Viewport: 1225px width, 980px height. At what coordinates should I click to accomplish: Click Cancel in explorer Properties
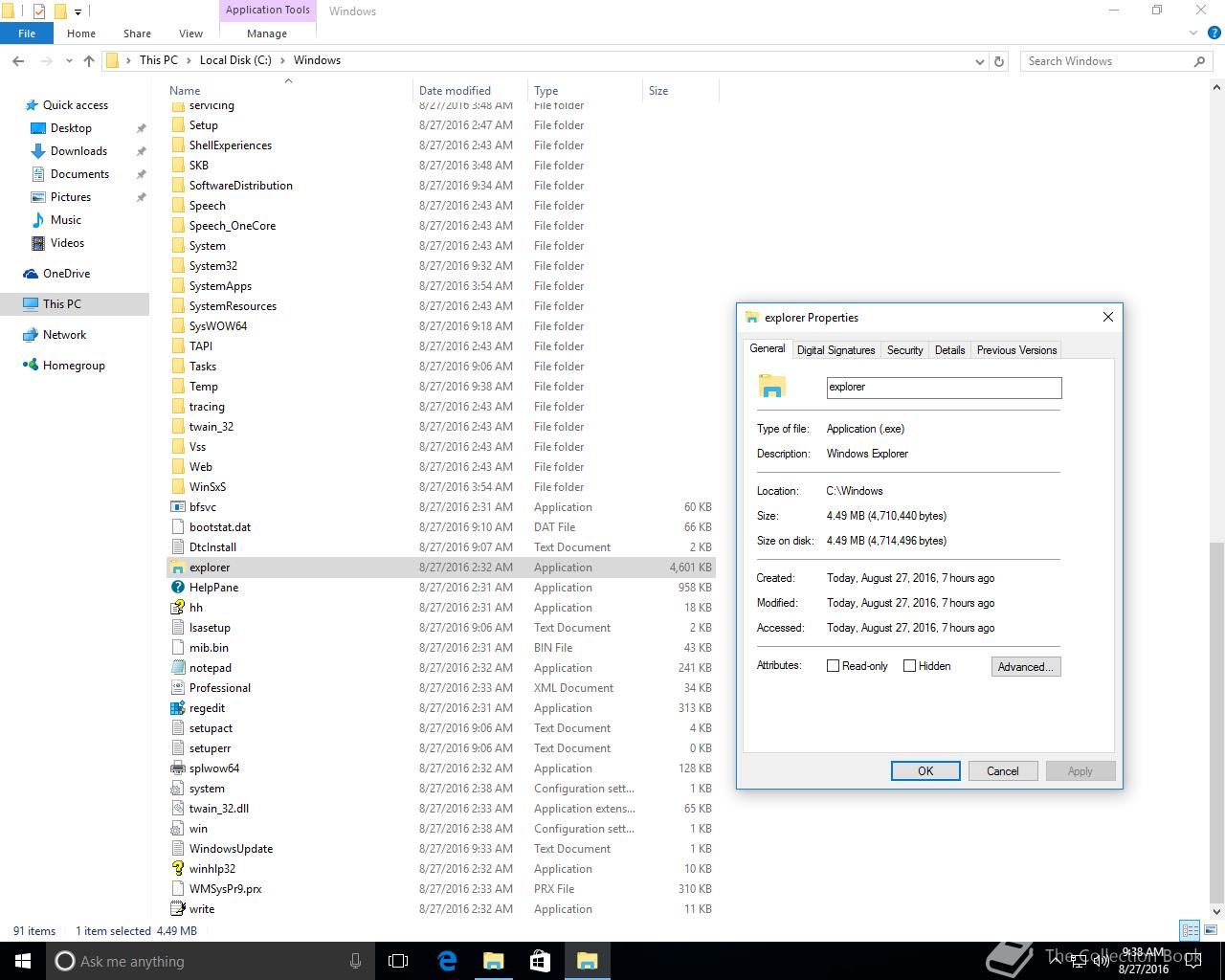[1003, 771]
